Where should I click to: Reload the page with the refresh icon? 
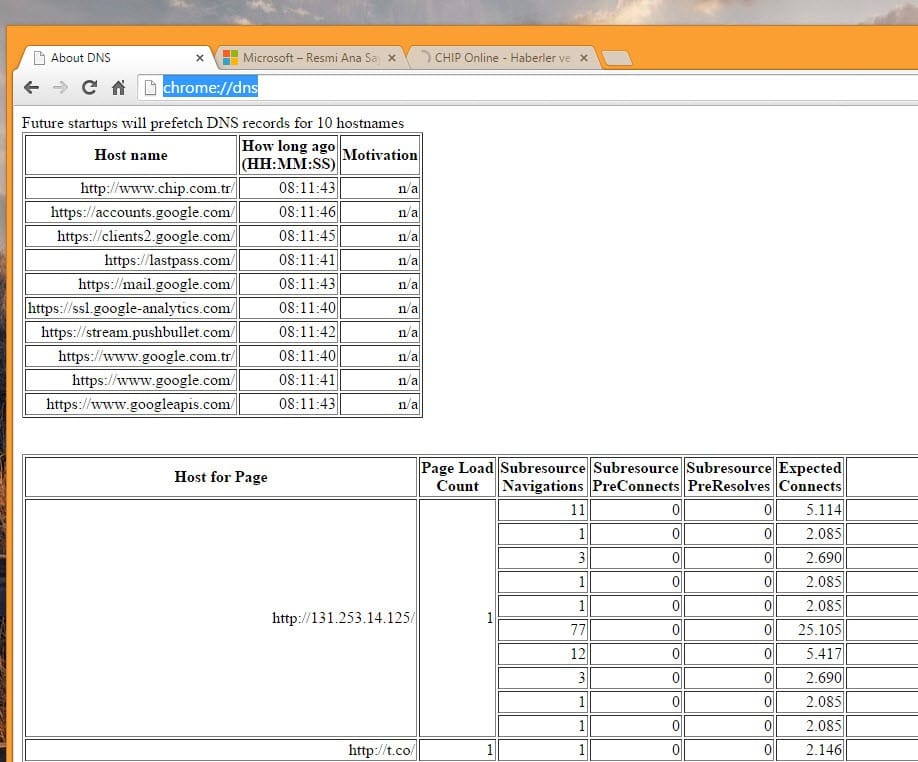coord(89,88)
